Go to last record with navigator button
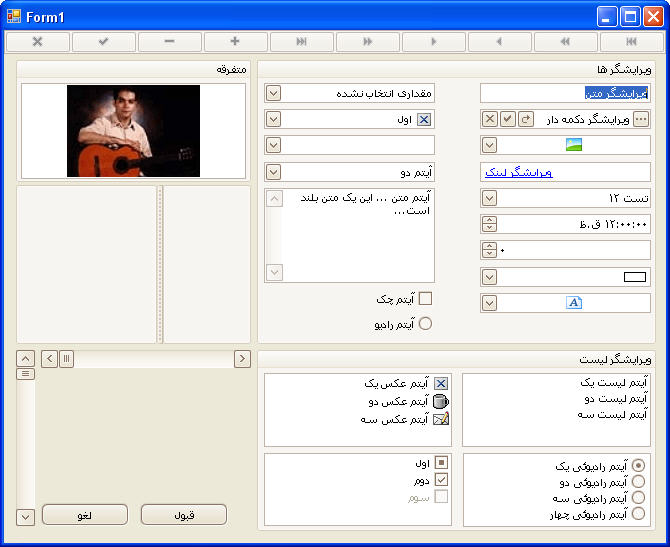670x547 pixels. [x=302, y=42]
